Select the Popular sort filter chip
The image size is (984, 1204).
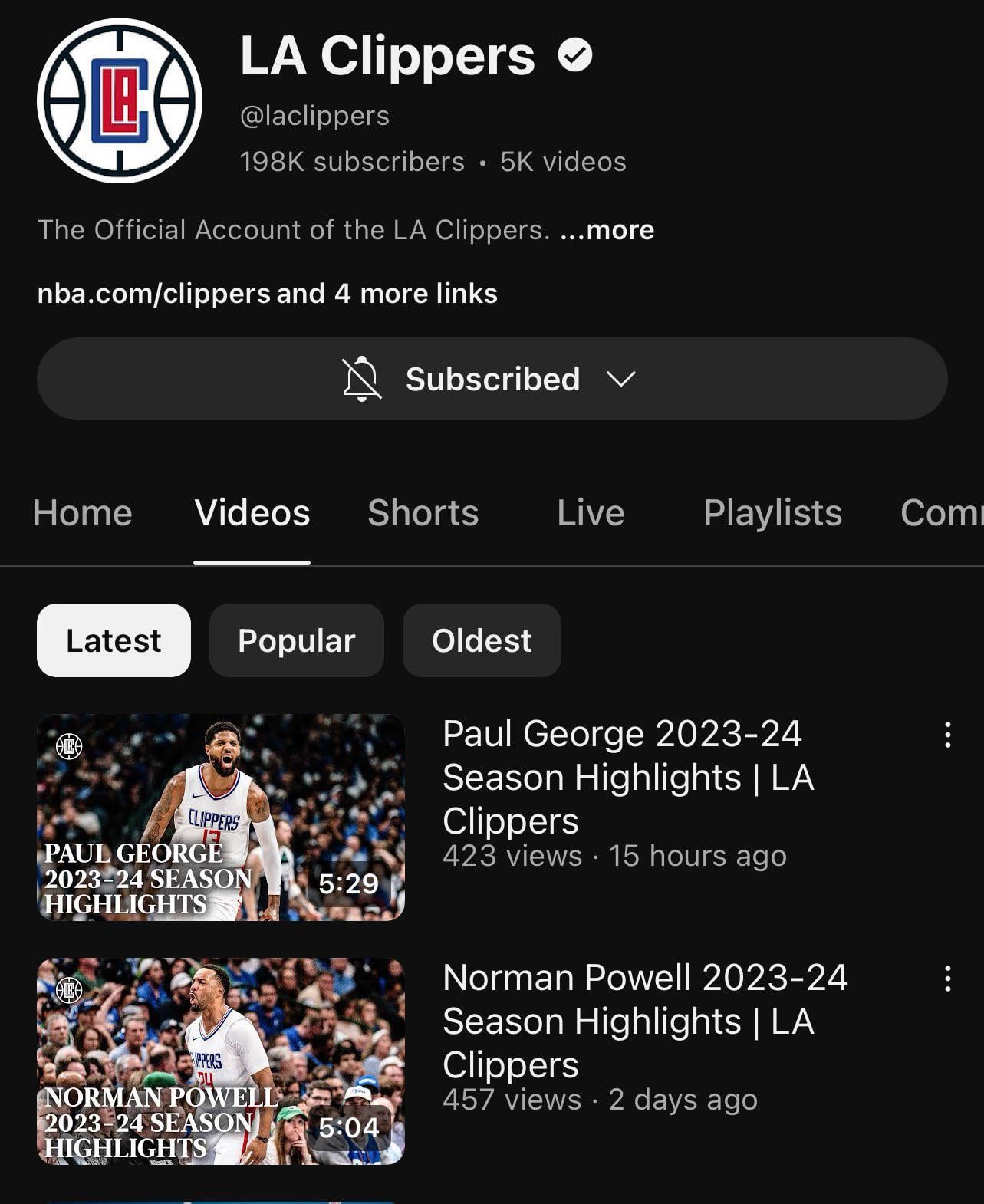(x=296, y=640)
